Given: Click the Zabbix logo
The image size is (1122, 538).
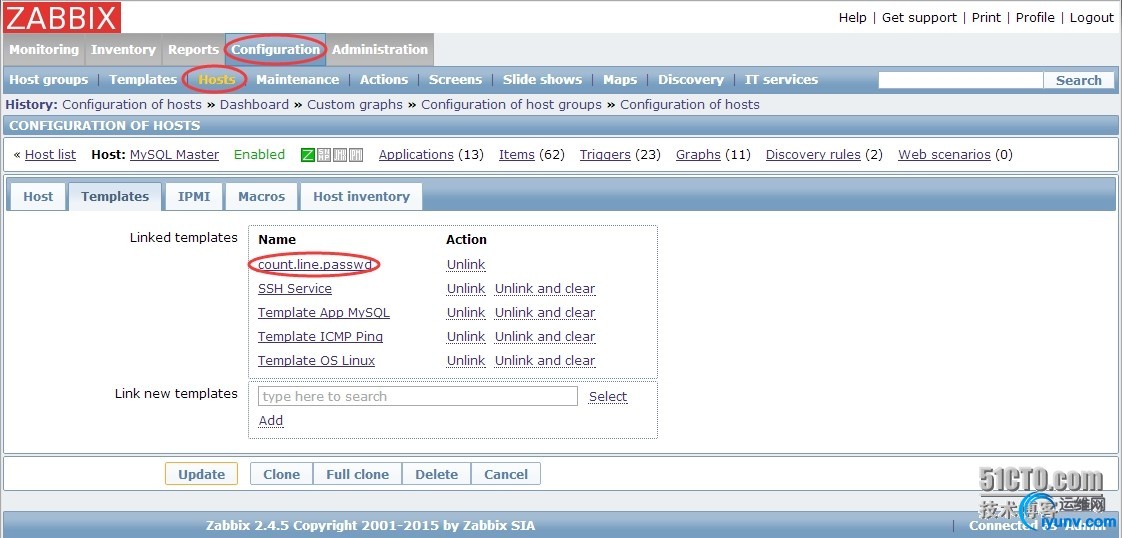Looking at the screenshot, I should point(62,17).
